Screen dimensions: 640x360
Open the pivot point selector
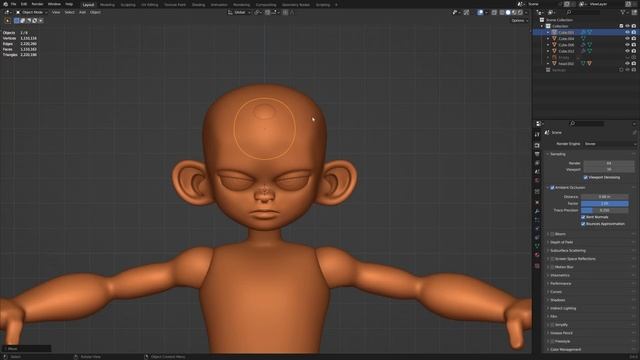click(258, 12)
